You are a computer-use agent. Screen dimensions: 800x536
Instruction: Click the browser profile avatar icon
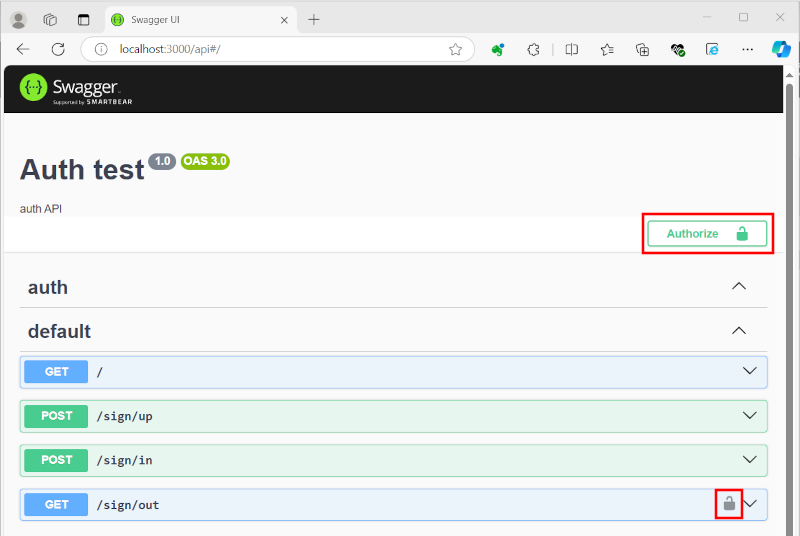(x=19, y=19)
